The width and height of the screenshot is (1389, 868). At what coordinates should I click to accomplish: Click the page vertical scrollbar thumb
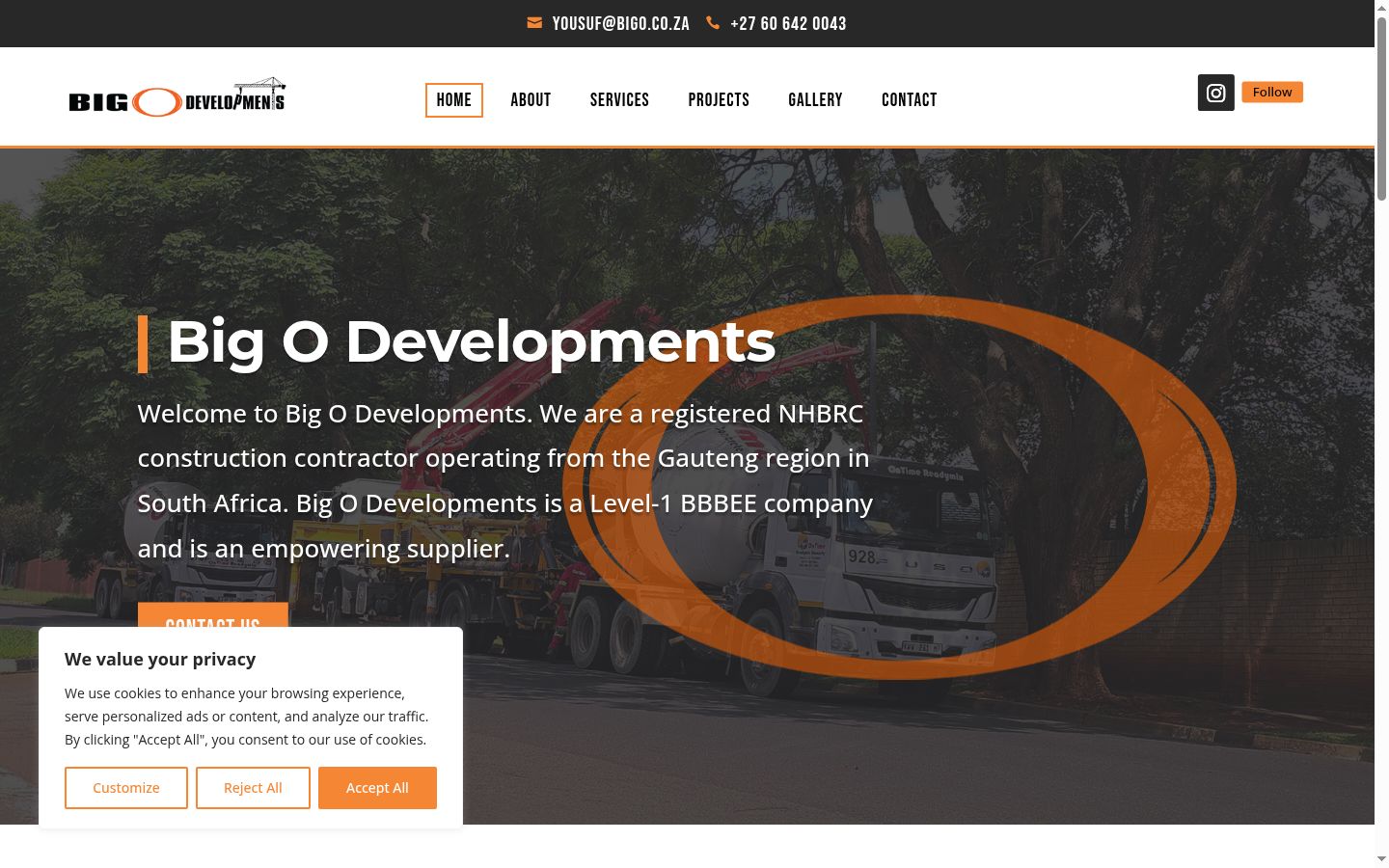[x=1381, y=108]
